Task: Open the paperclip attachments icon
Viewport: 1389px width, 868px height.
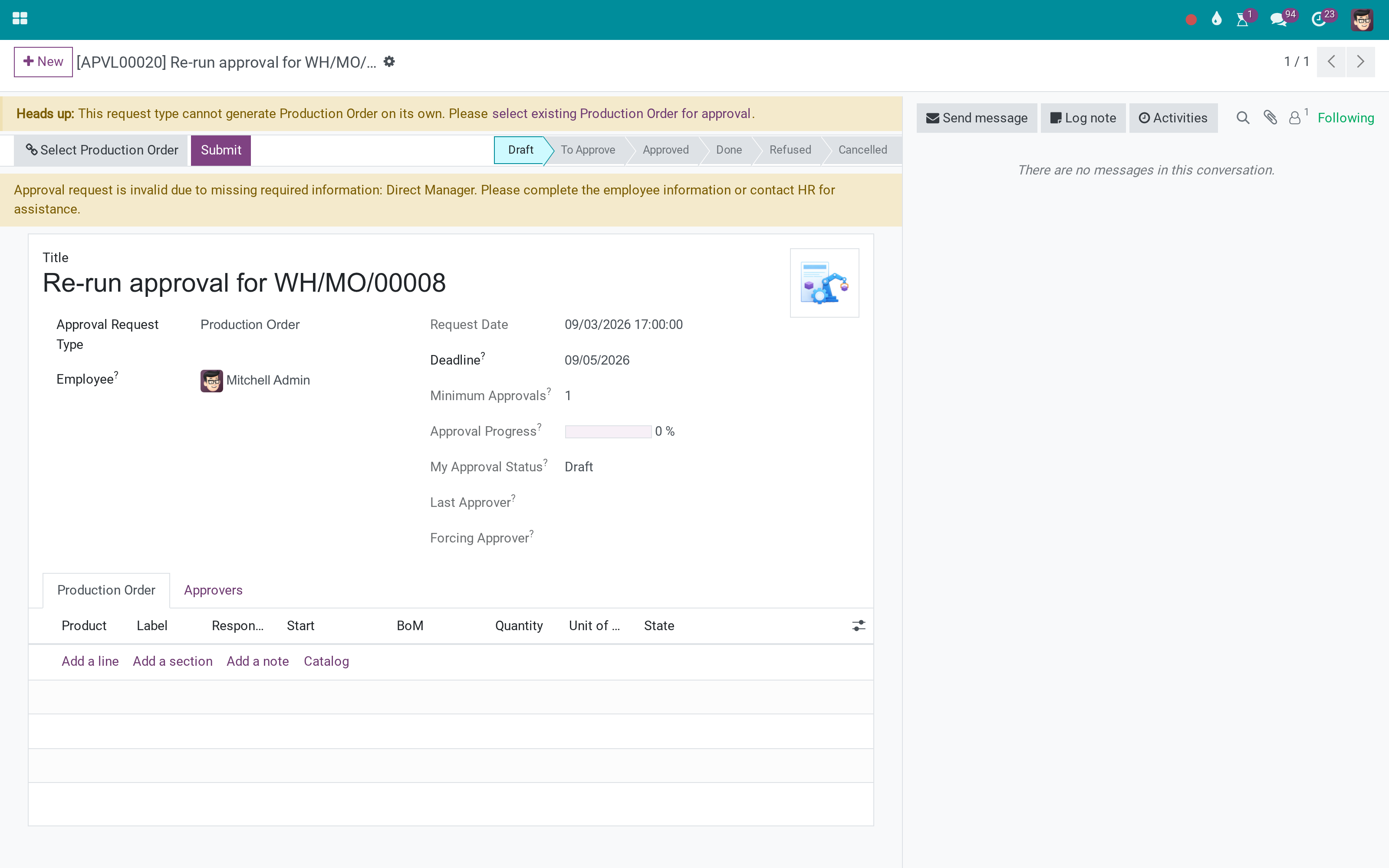Action: pos(1270,118)
